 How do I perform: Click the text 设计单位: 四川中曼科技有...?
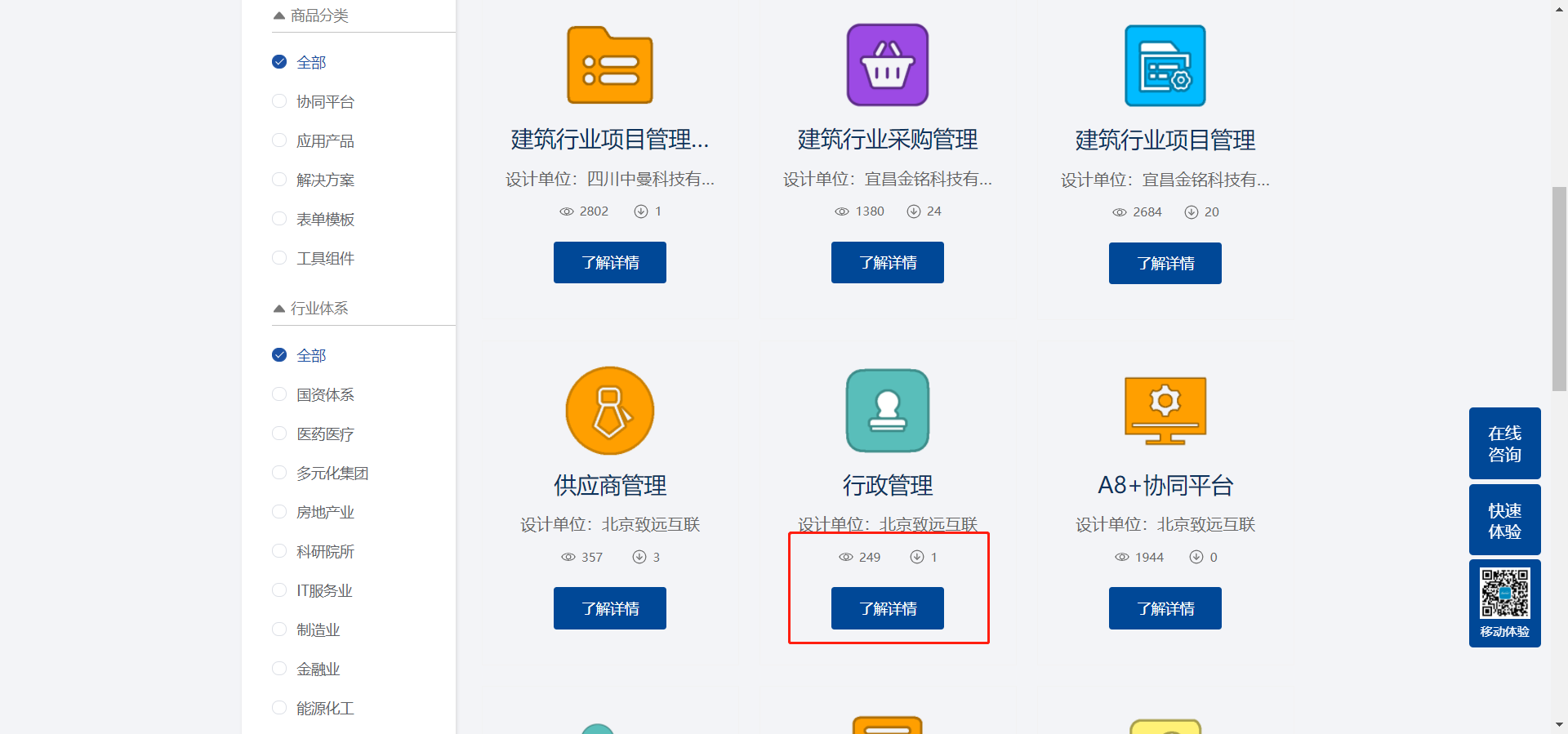pos(610,179)
